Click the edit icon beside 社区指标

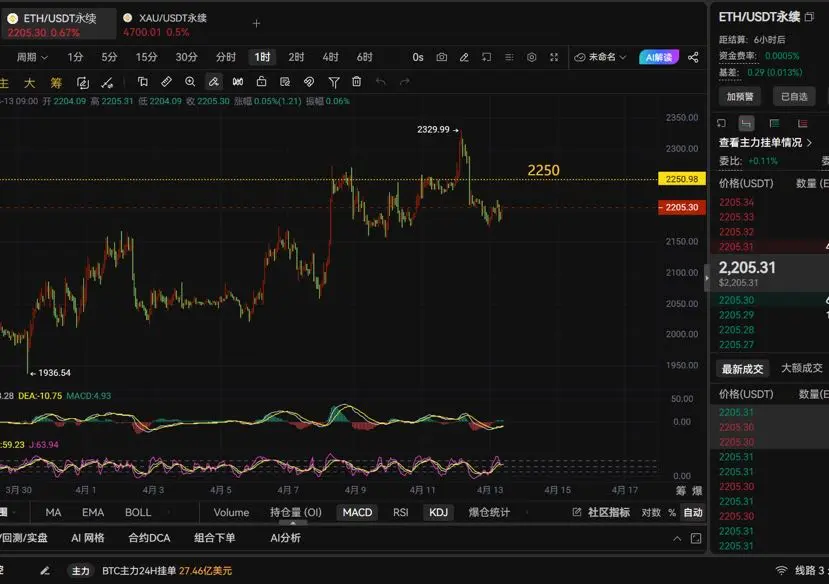pos(577,512)
